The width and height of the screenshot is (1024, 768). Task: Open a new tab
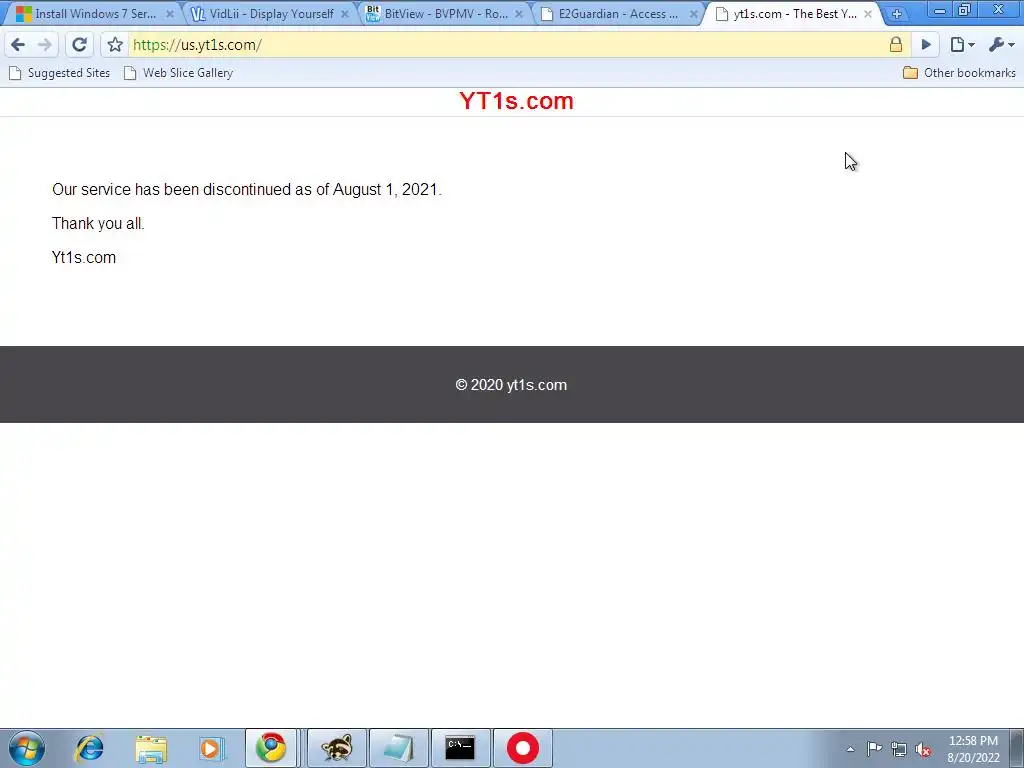[897, 14]
